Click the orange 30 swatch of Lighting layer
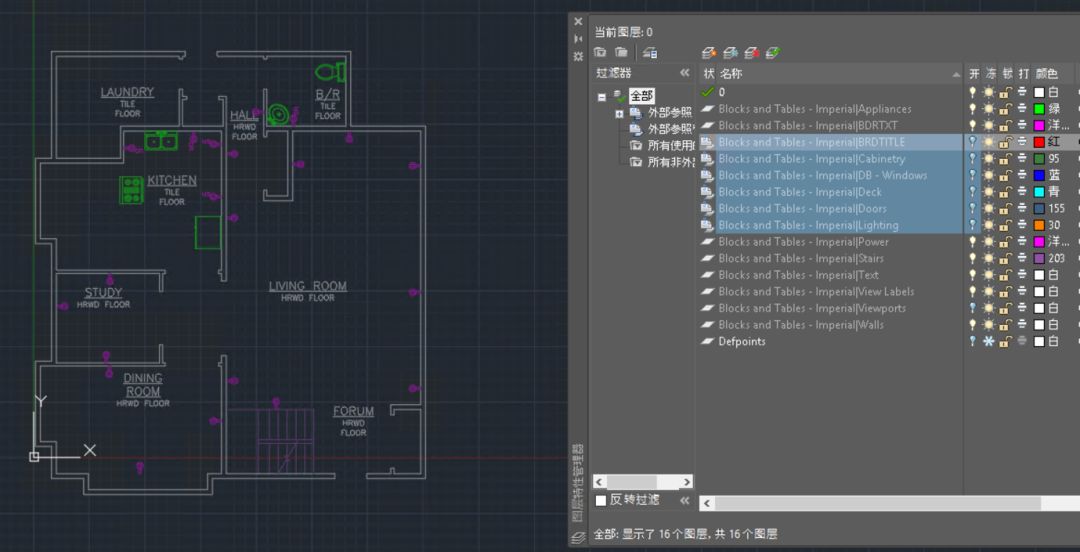Viewport: 1080px width, 552px height. (1039, 225)
